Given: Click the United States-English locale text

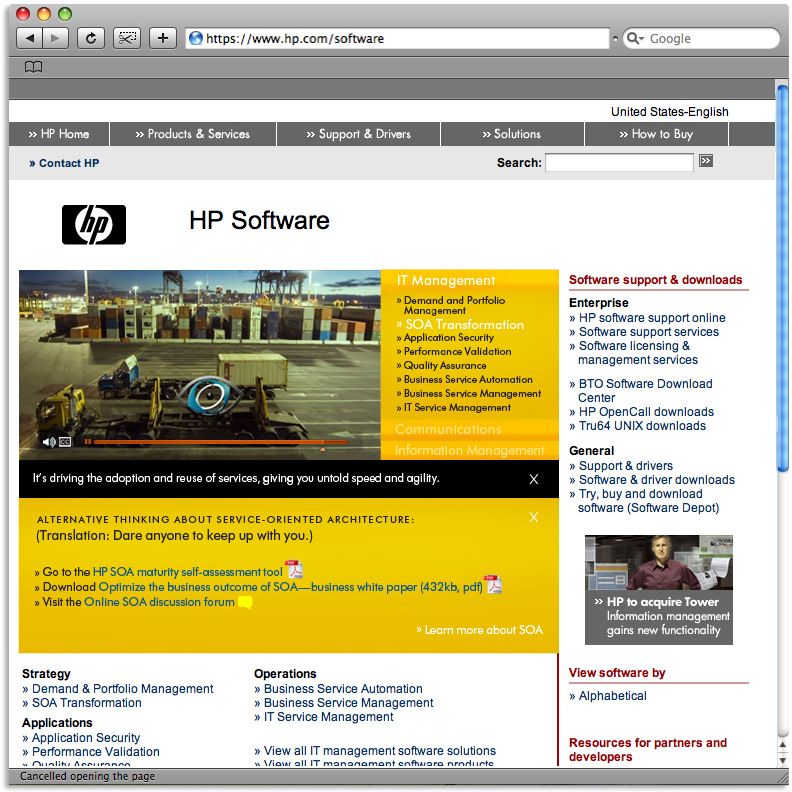Looking at the screenshot, I should pos(669,112).
